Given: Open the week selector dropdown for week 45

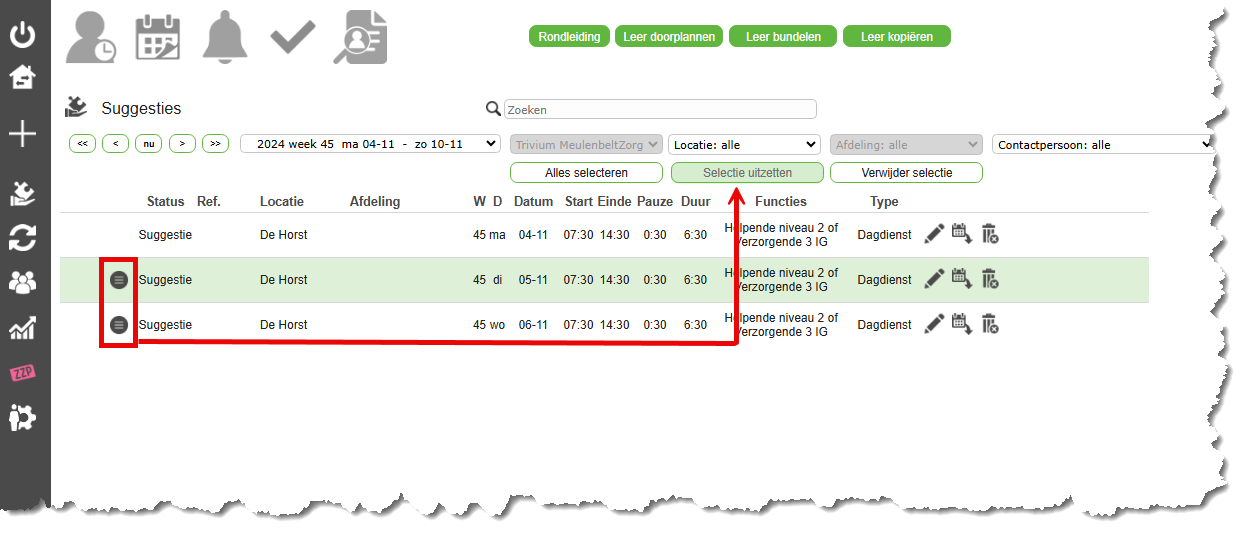Looking at the screenshot, I should pyautogui.click(x=370, y=144).
